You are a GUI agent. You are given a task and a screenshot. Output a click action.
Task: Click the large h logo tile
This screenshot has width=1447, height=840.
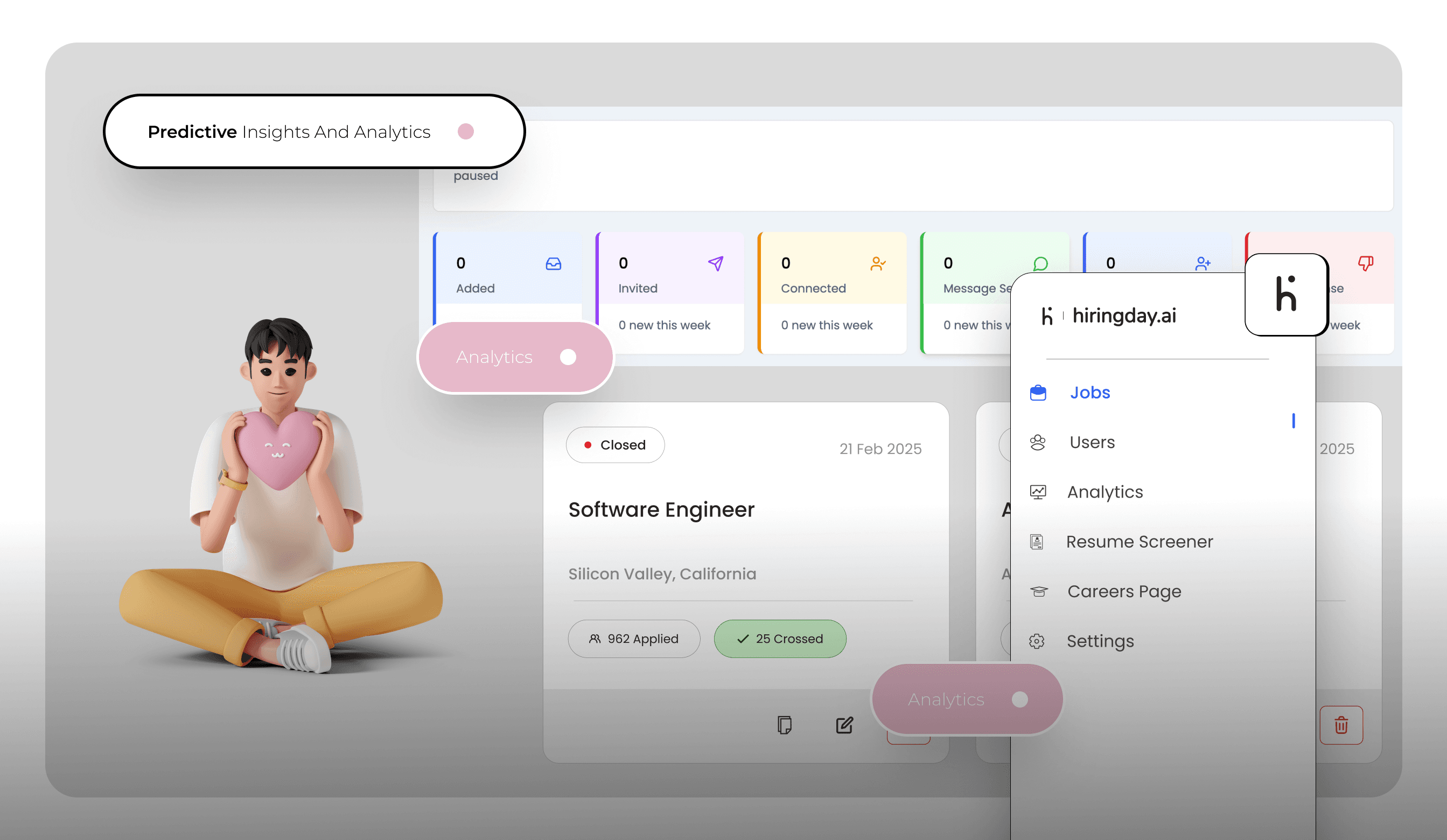pos(1286,295)
